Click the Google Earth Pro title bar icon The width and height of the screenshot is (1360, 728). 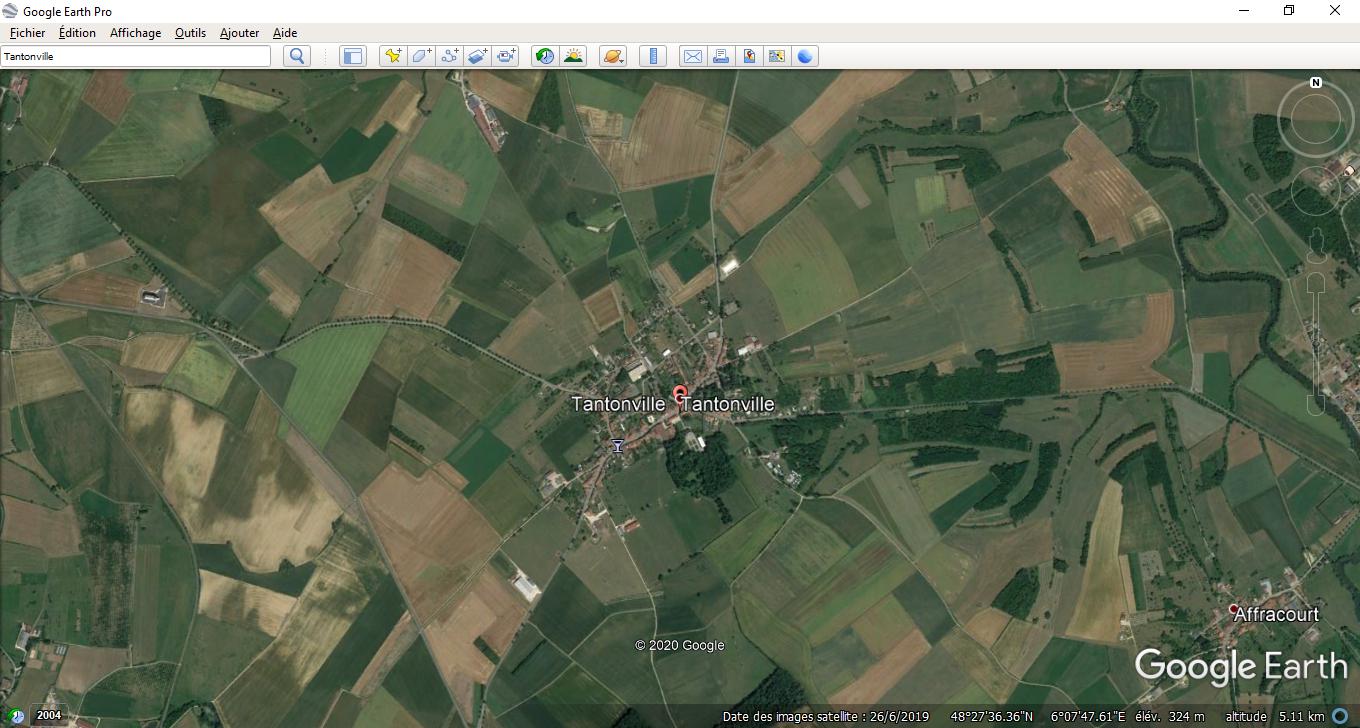(11, 11)
